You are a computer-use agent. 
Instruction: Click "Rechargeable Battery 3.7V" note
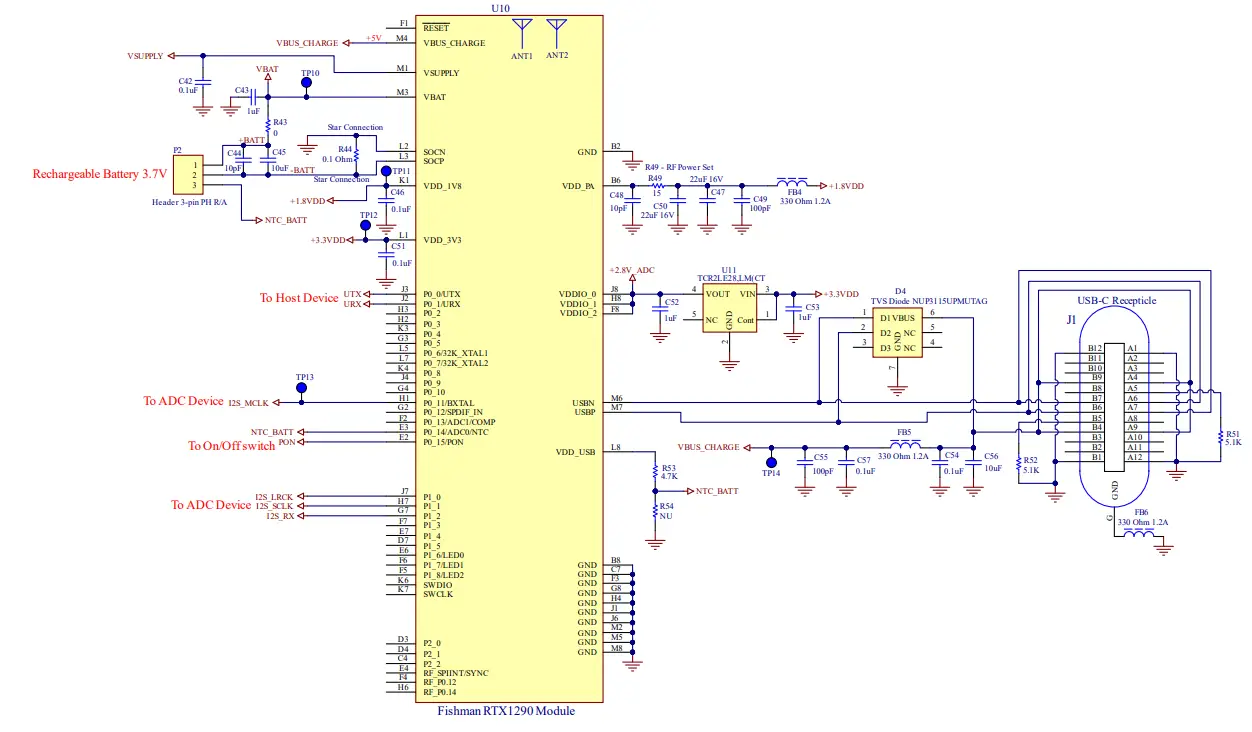pos(99,174)
